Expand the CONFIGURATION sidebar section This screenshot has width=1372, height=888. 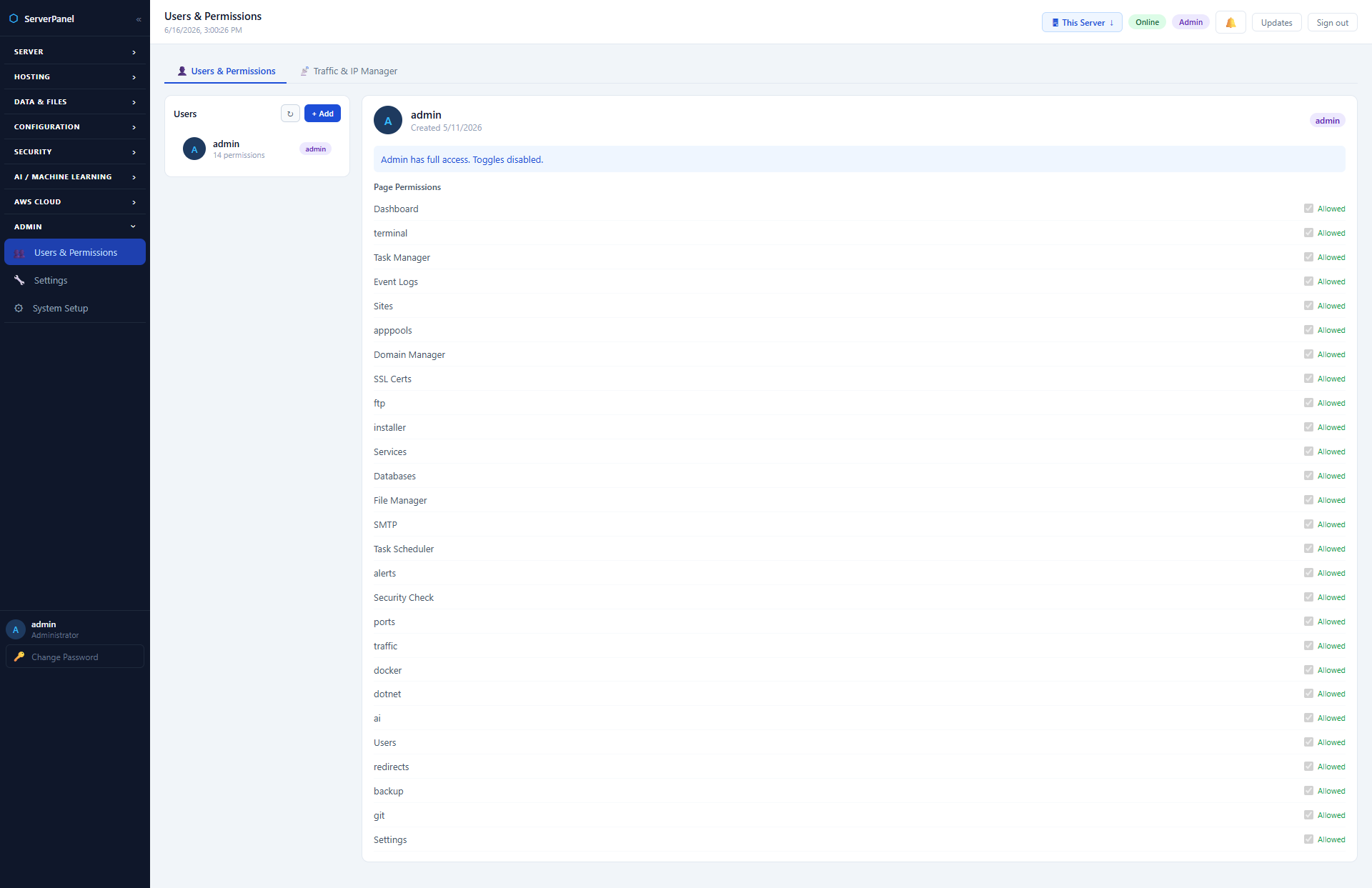click(75, 126)
